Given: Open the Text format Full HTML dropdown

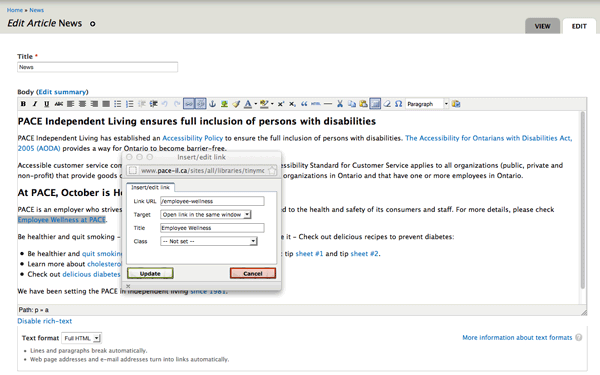Looking at the screenshot, I should pyautogui.click(x=82, y=338).
